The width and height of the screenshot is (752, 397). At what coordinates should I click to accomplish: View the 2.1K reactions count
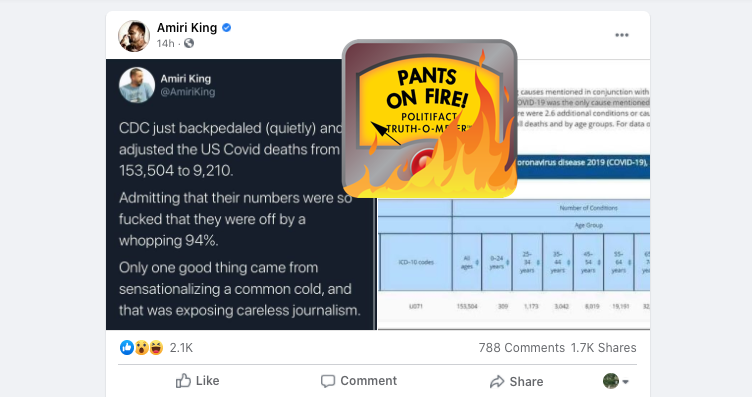tap(181, 348)
